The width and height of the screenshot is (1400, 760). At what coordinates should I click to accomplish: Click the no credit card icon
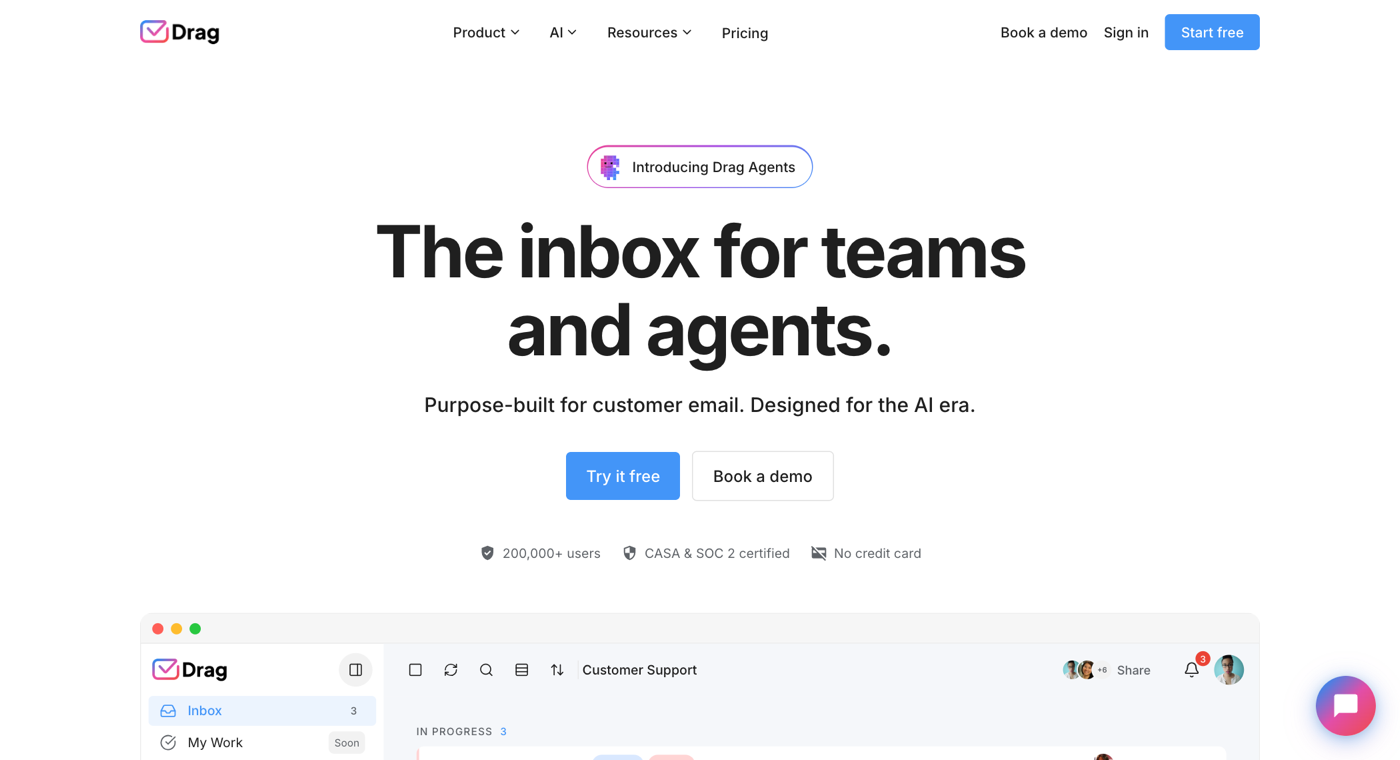pyautogui.click(x=819, y=553)
